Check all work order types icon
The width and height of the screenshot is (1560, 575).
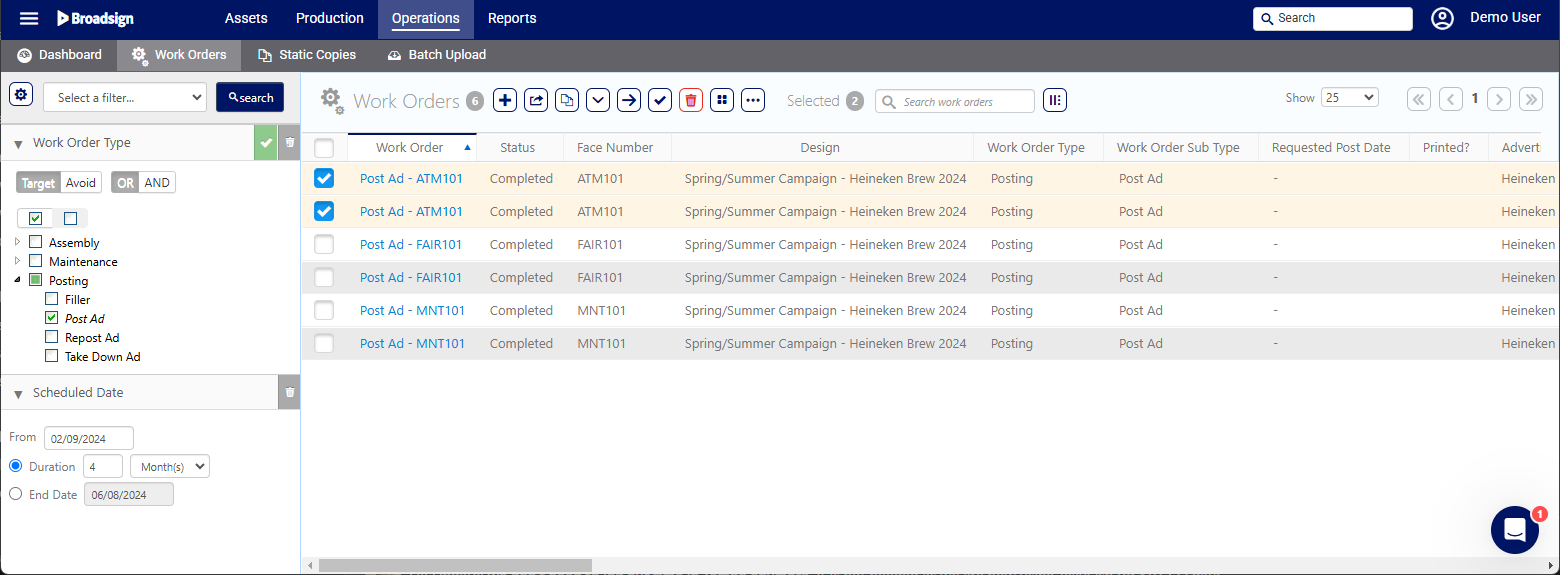pos(36,218)
